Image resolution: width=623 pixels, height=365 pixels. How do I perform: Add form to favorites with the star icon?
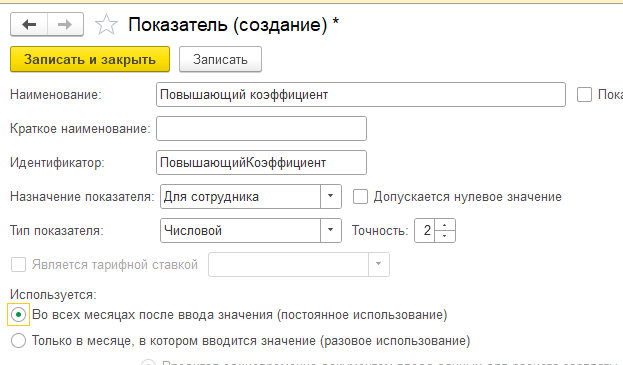(x=106, y=25)
